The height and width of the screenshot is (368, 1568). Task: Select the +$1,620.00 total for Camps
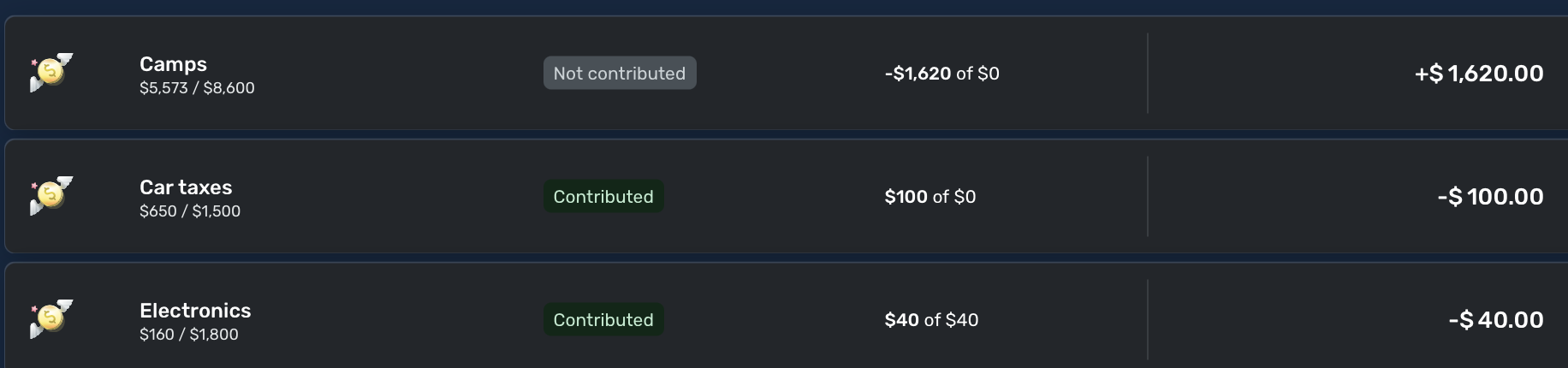(x=1479, y=74)
